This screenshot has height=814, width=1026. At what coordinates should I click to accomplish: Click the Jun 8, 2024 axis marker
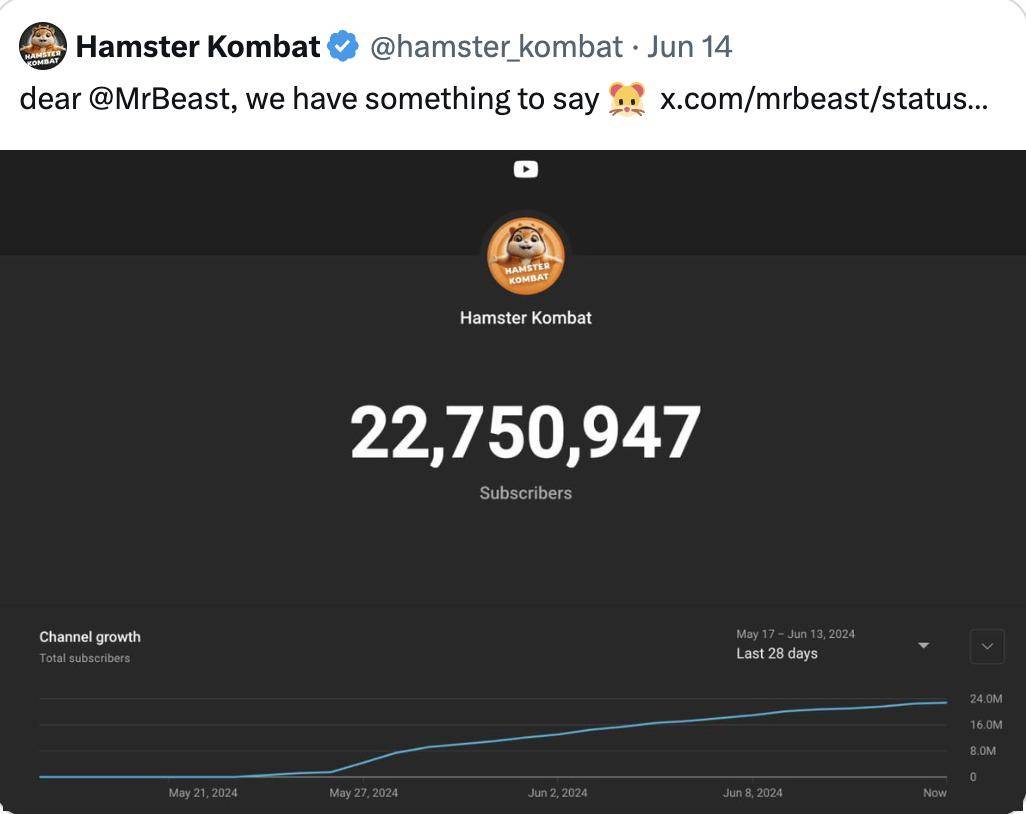click(x=752, y=792)
